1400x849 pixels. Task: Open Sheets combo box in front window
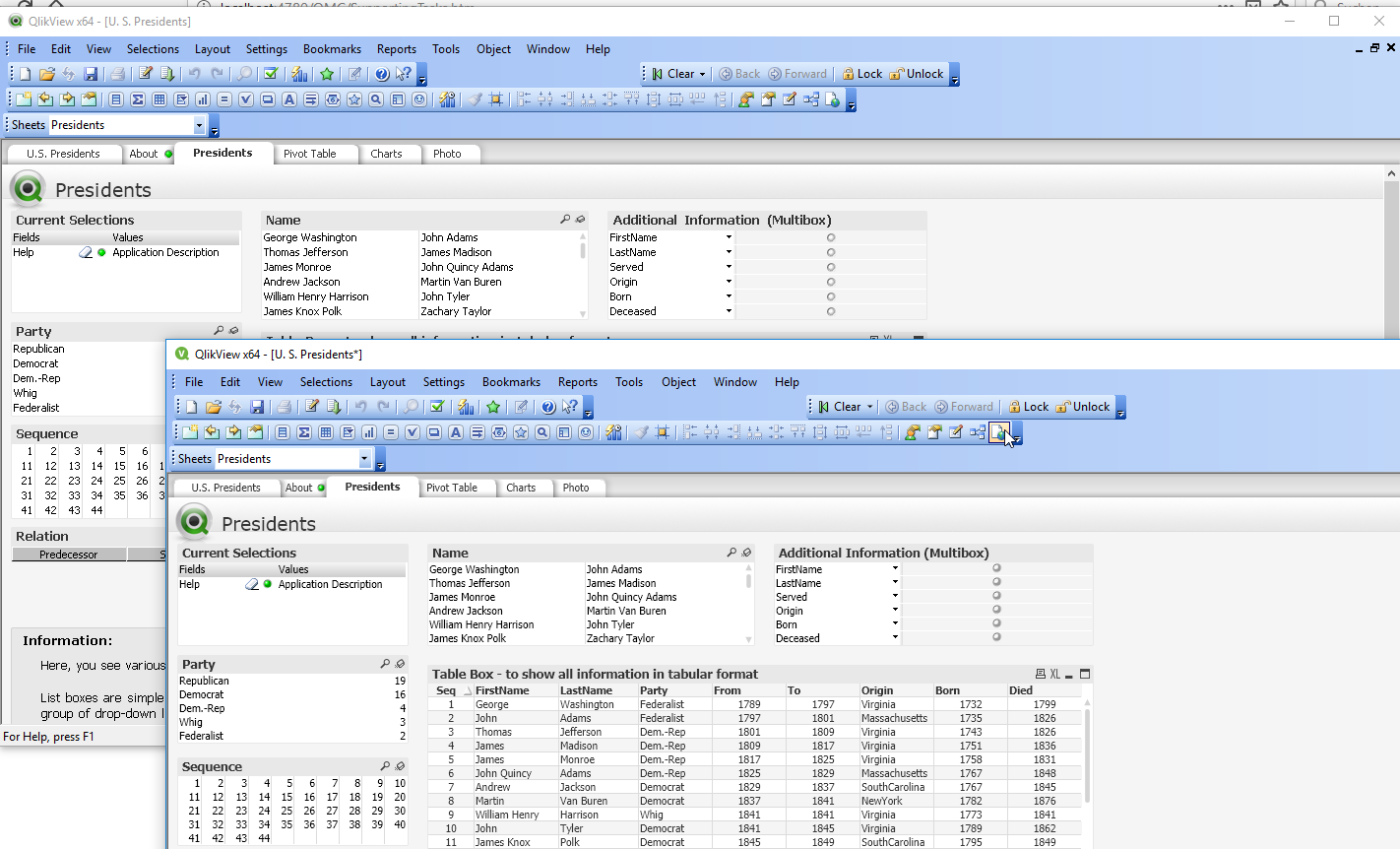[364, 459]
